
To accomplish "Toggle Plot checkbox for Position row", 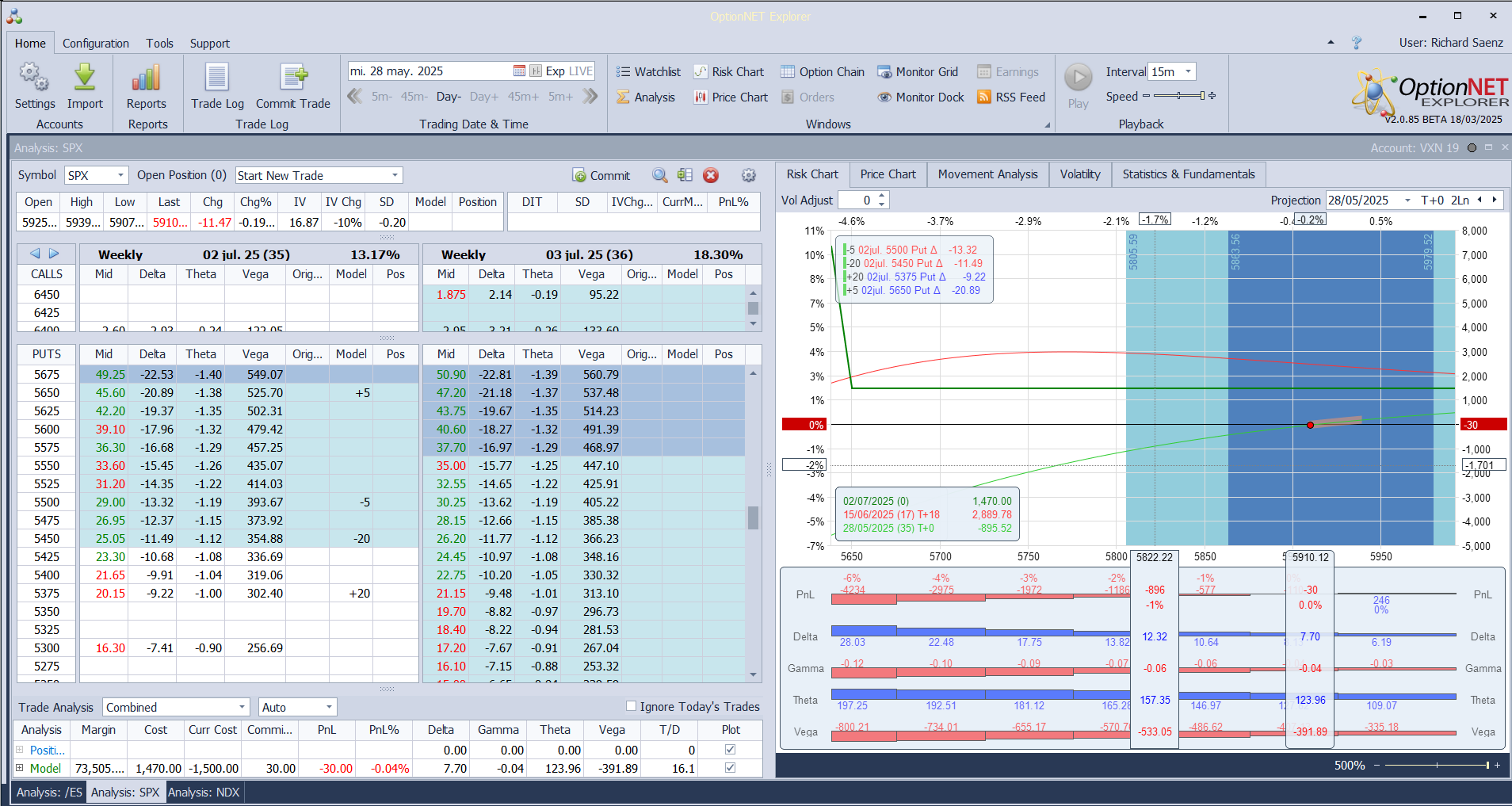I will point(730,749).
